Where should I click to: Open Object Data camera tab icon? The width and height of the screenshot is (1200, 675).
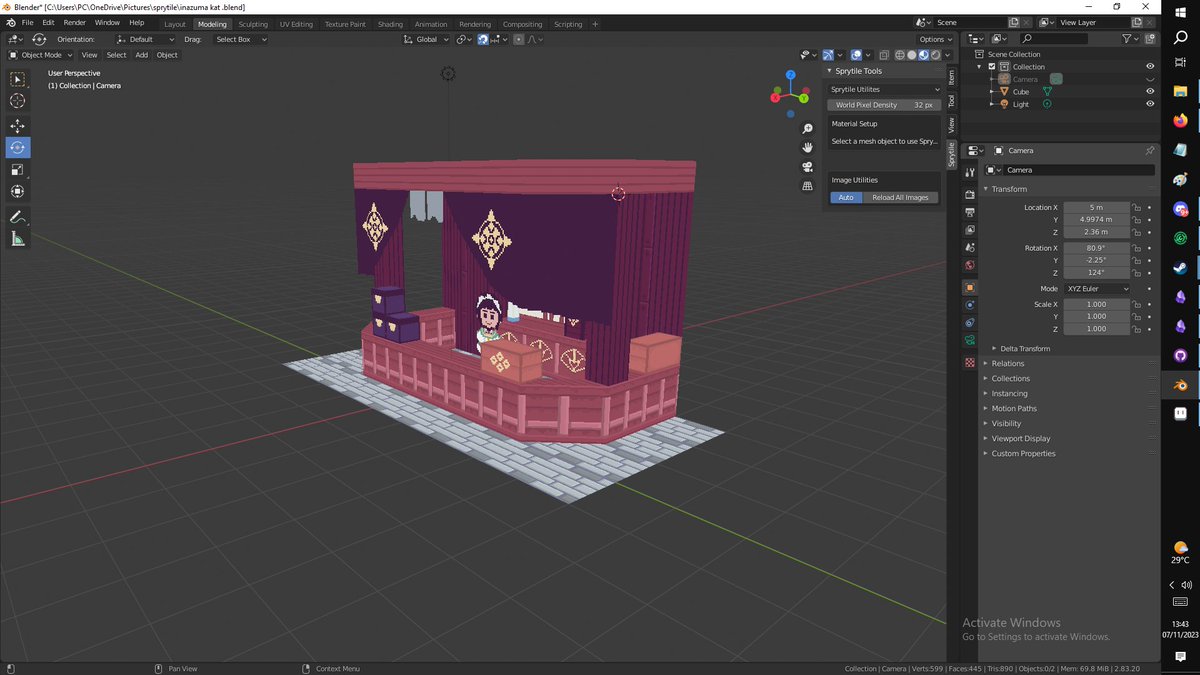click(969, 341)
